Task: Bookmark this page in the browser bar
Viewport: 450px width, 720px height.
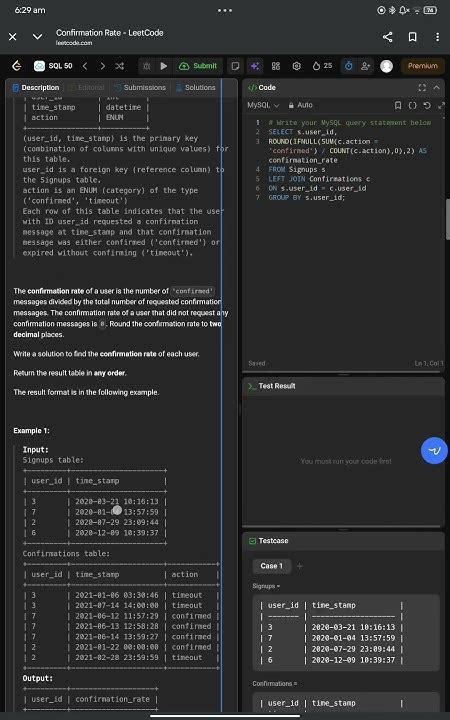Action: tap(412, 37)
